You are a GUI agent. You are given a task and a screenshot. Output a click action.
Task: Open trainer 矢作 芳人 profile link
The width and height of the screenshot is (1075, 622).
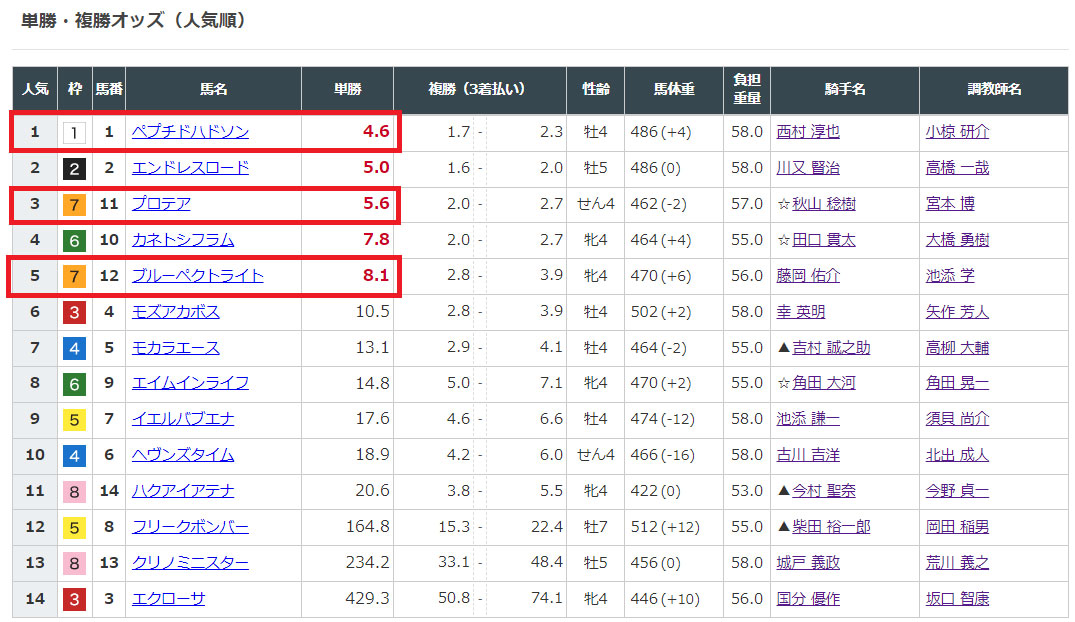pyautogui.click(x=957, y=312)
